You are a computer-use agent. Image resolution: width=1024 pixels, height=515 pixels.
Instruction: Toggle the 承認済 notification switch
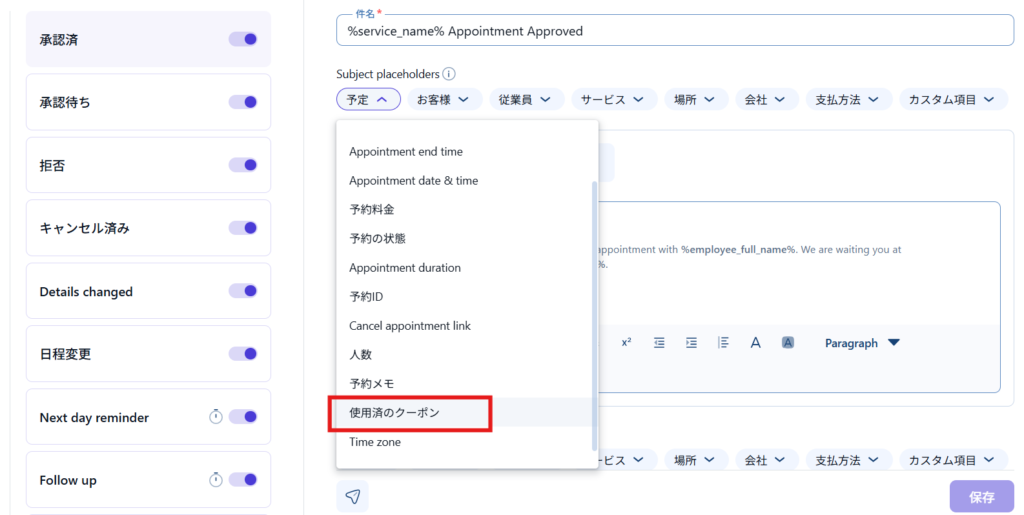coord(243,39)
